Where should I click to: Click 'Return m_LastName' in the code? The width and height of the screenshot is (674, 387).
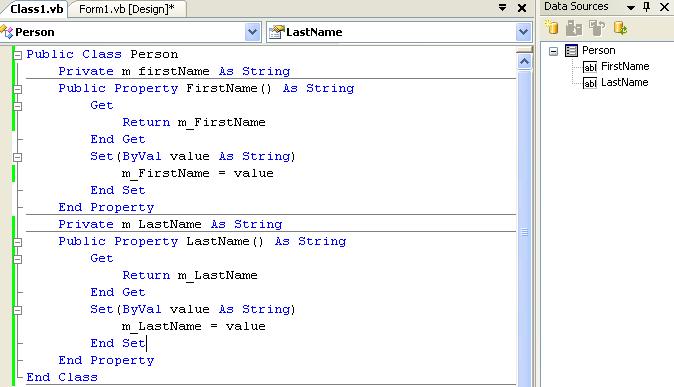190,275
